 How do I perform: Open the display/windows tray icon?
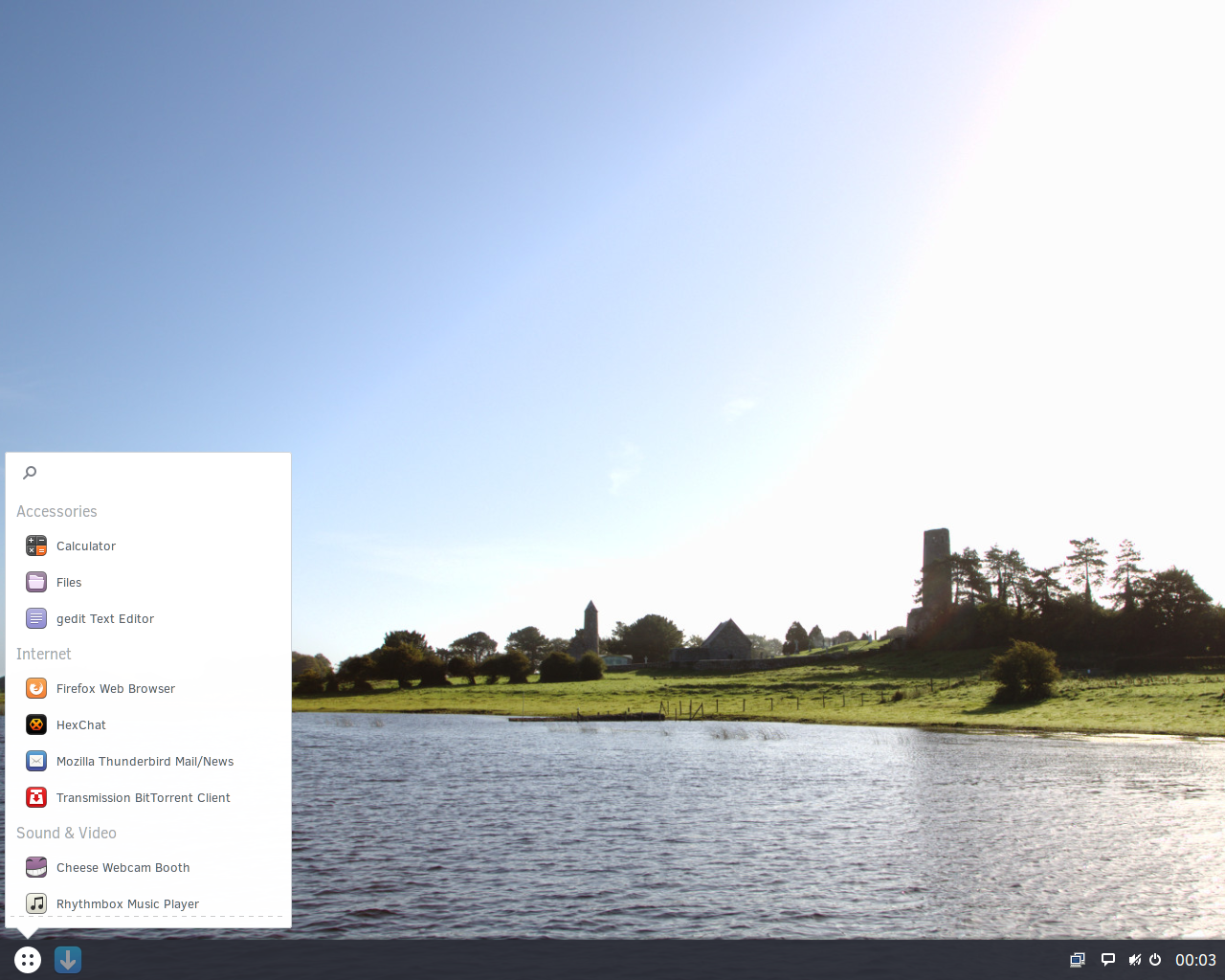pyautogui.click(x=1078, y=960)
